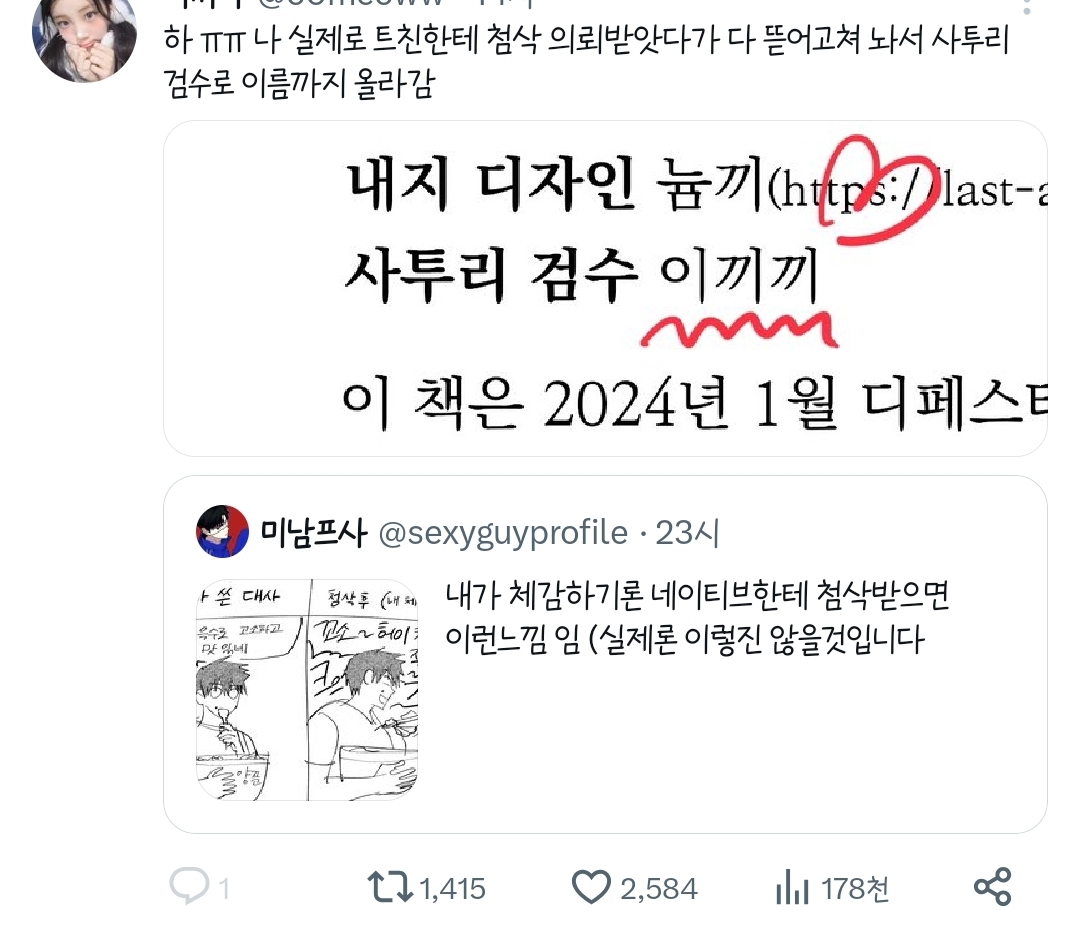Click the @sexyguyprofile handle
The image size is (1080, 932).
tap(503, 532)
